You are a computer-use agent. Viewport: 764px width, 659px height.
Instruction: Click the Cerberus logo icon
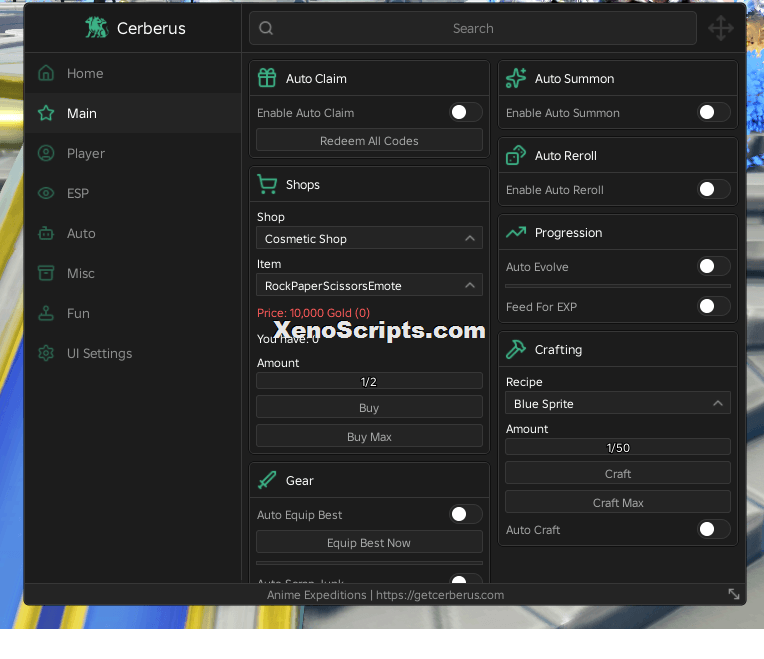tap(96, 28)
